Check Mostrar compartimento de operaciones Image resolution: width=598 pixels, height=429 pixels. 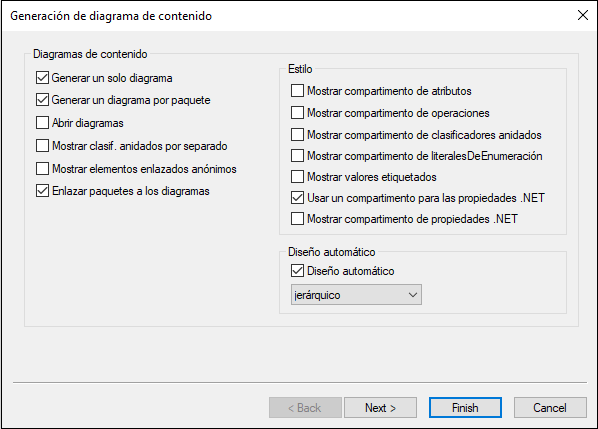click(297, 113)
